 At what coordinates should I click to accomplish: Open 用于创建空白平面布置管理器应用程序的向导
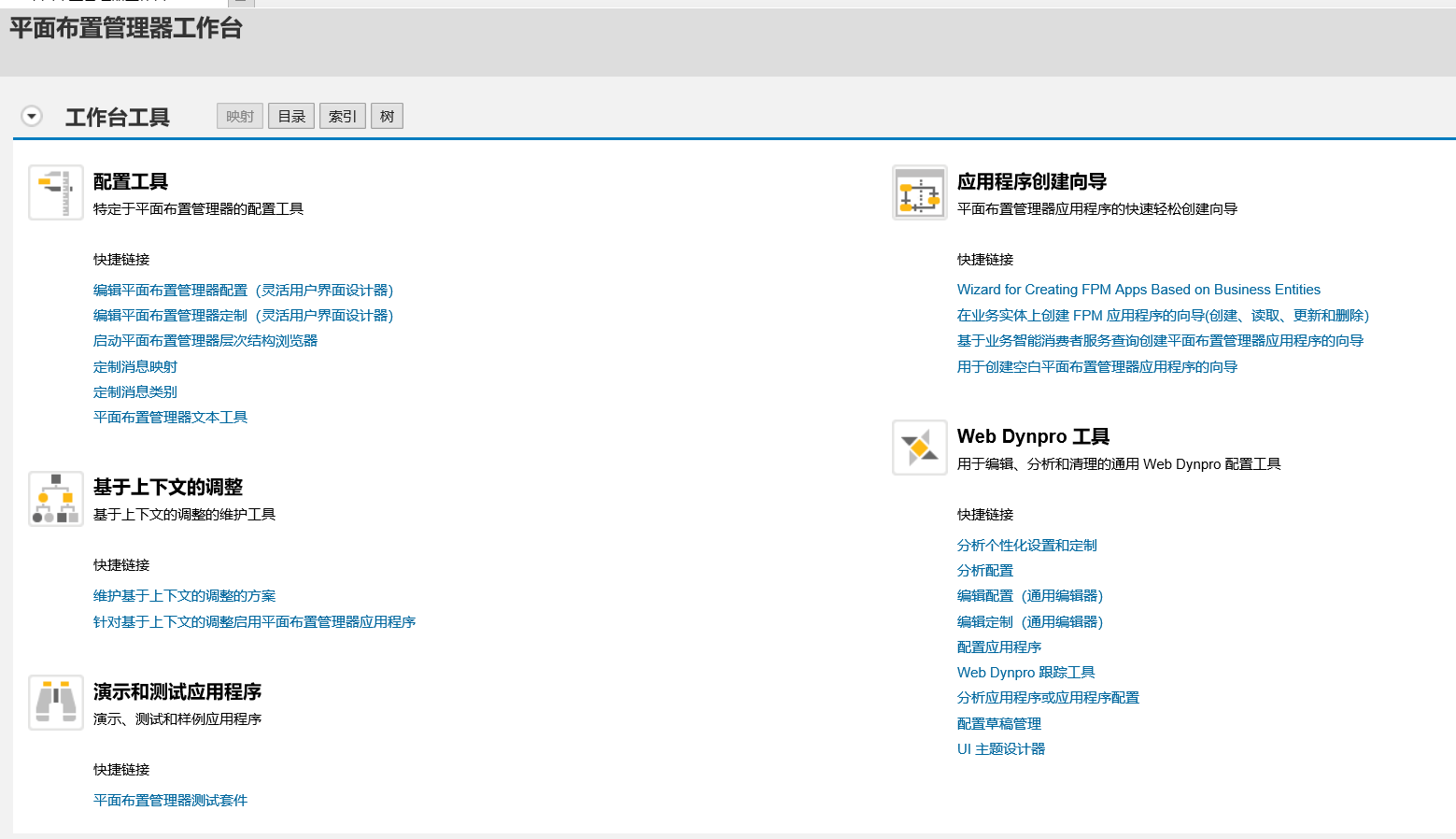[x=1096, y=366]
